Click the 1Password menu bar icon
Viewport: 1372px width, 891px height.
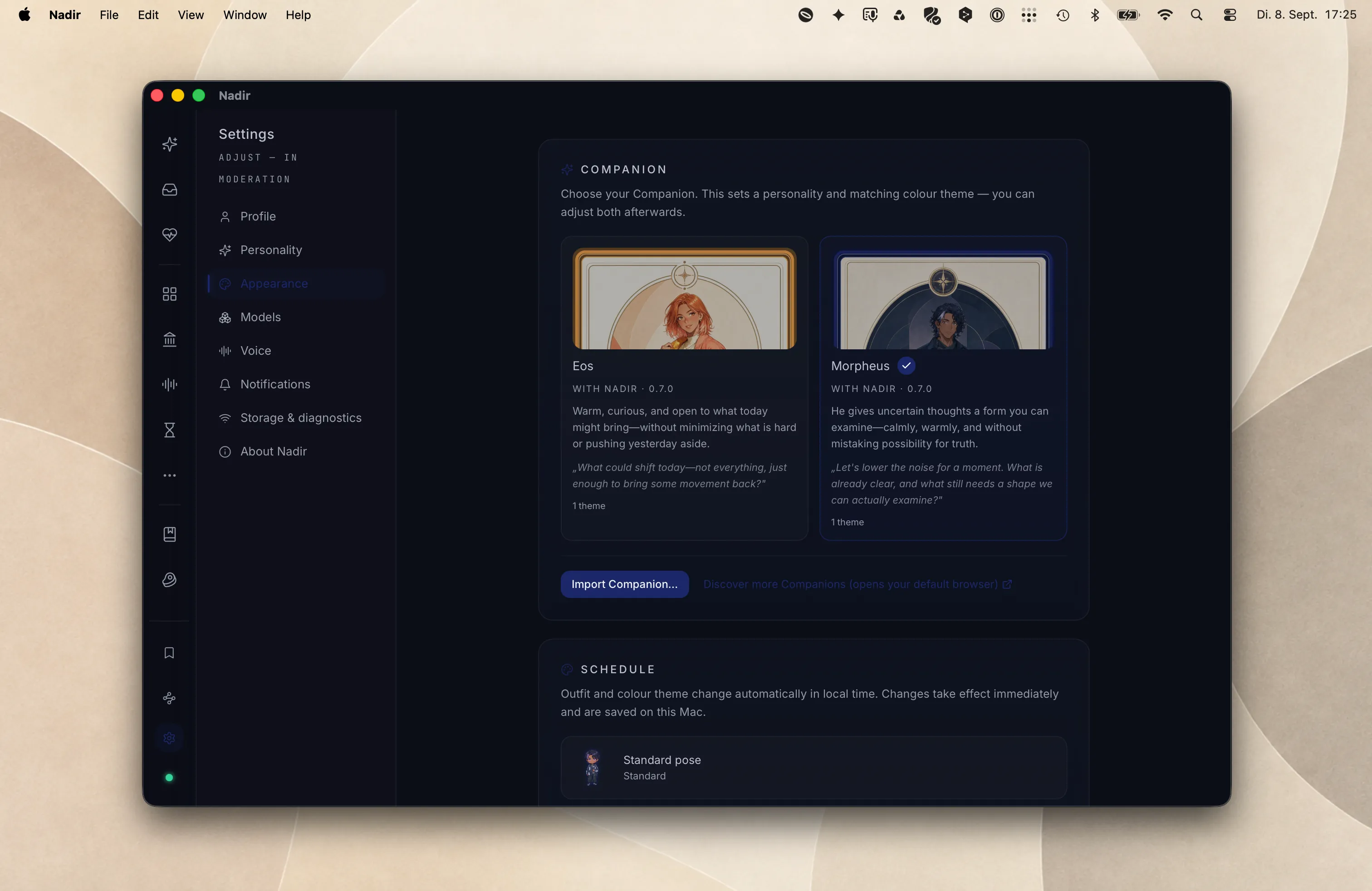997,15
